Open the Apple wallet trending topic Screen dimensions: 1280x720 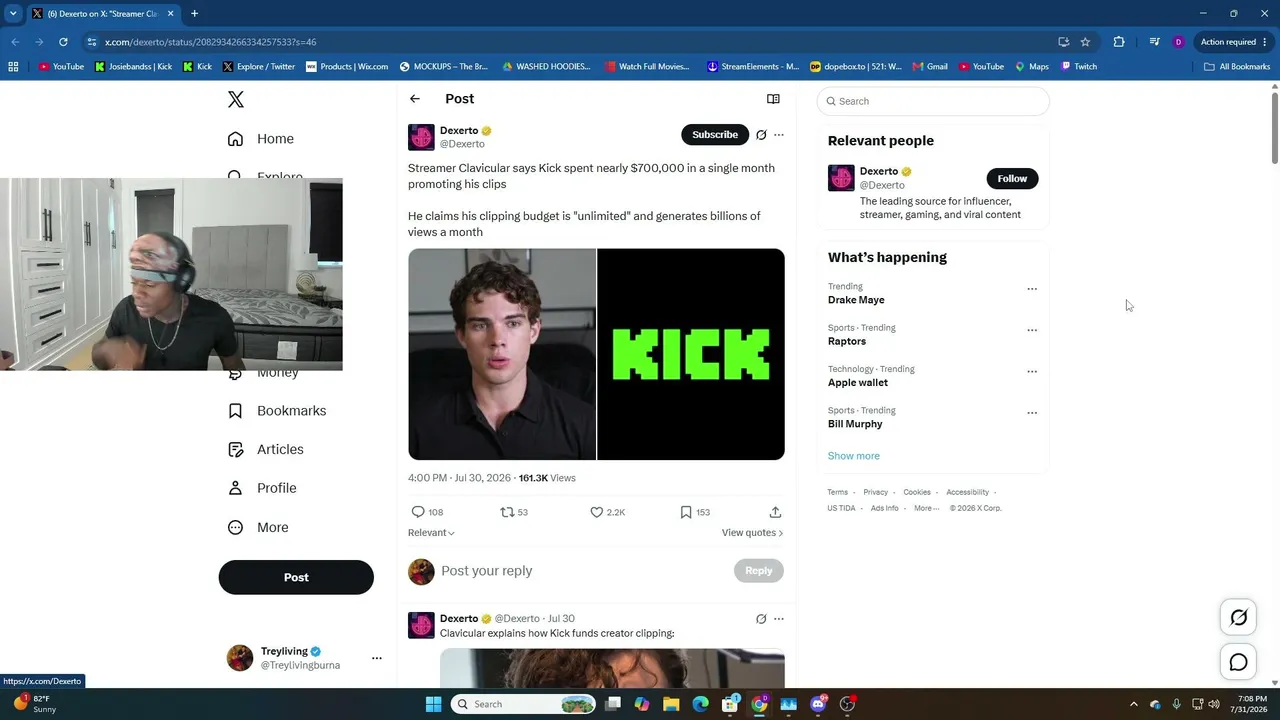(x=858, y=383)
